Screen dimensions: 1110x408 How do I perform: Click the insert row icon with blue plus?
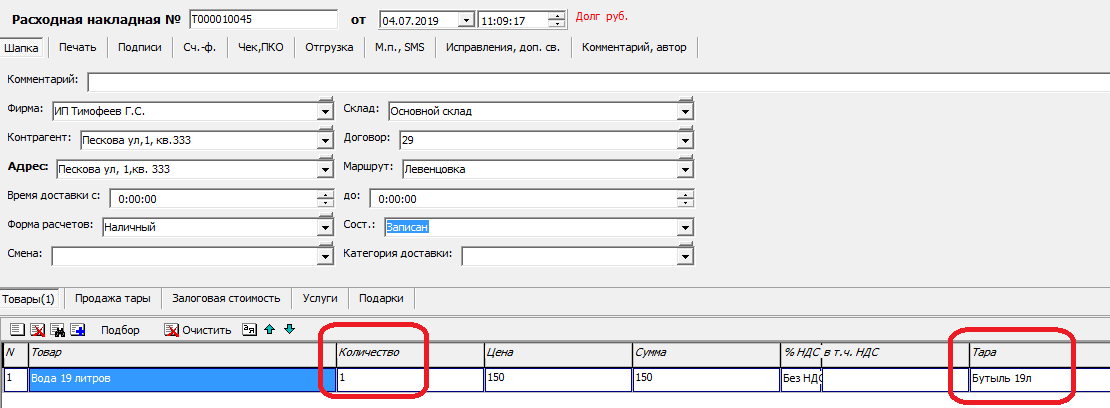(78, 329)
